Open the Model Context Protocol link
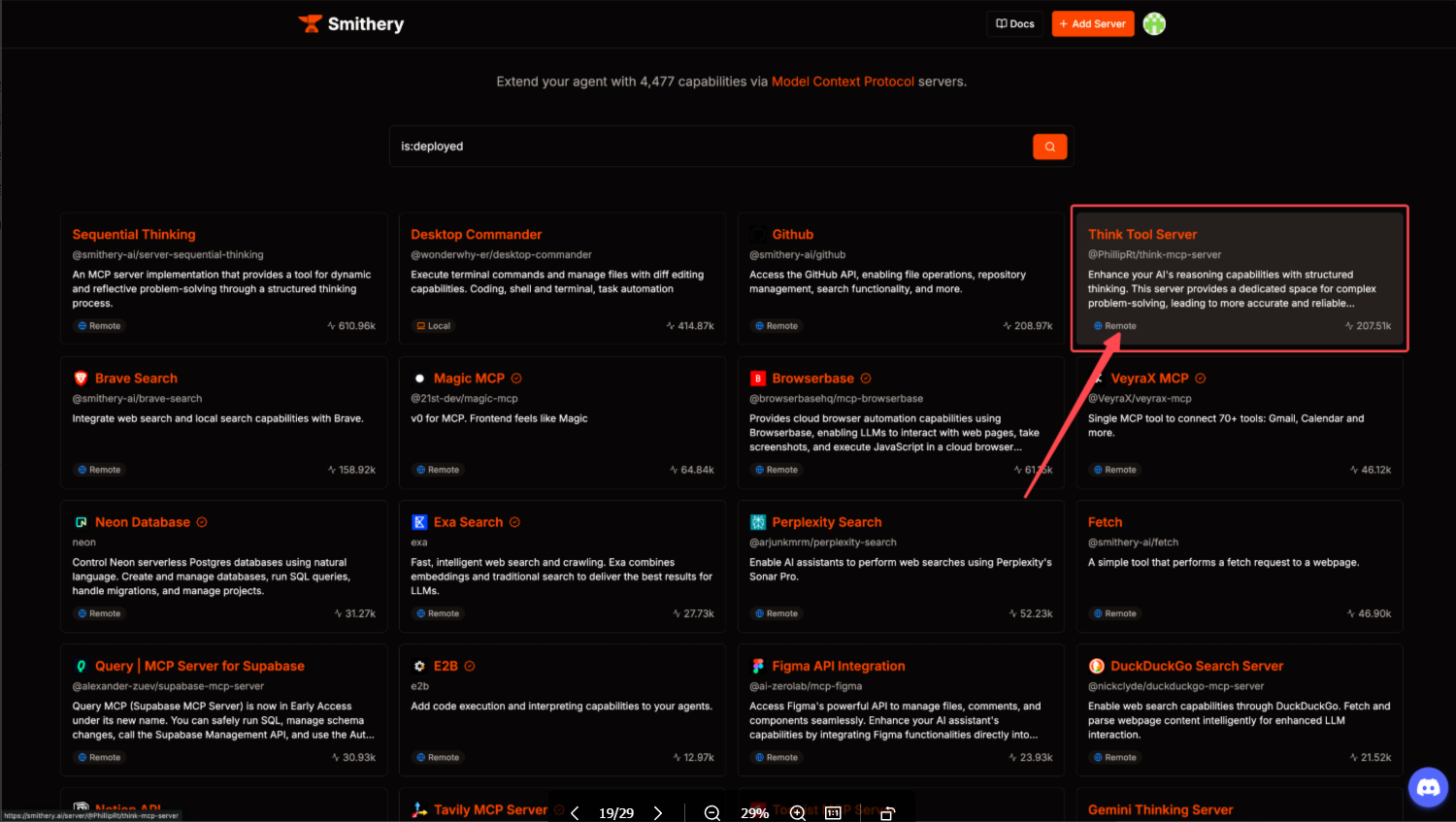 pos(843,82)
